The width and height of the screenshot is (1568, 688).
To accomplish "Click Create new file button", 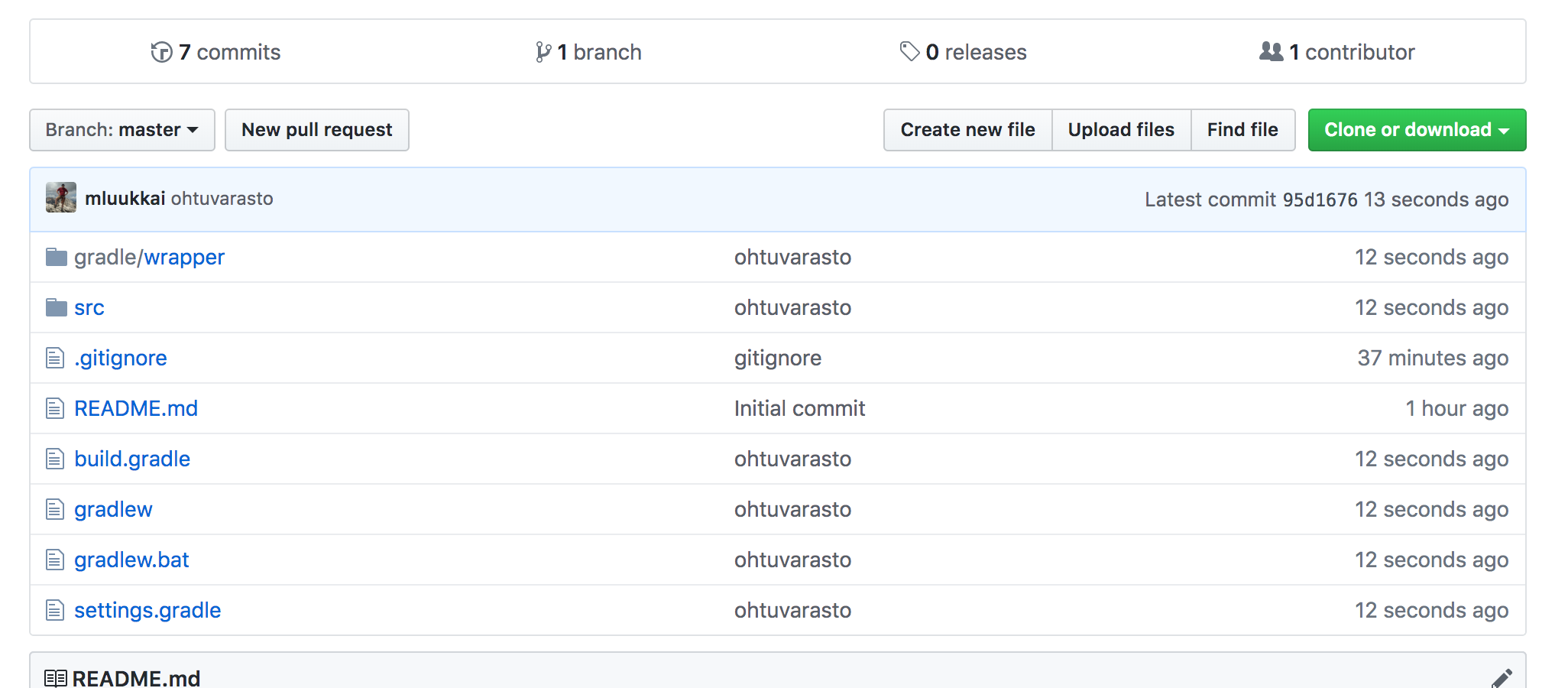I will click(x=967, y=130).
